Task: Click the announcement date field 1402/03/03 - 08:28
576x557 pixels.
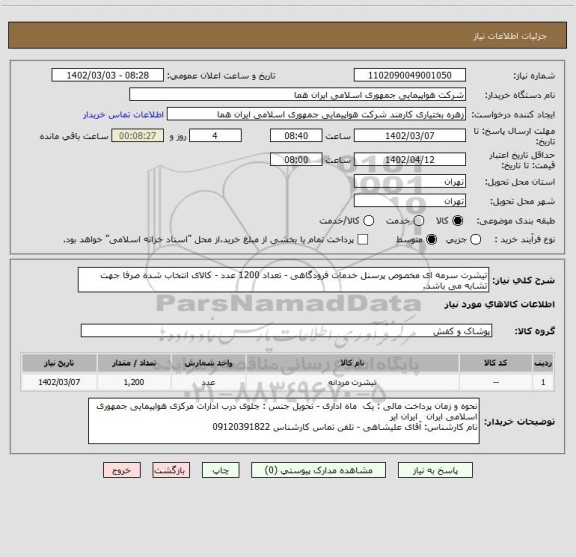Action: (x=108, y=75)
